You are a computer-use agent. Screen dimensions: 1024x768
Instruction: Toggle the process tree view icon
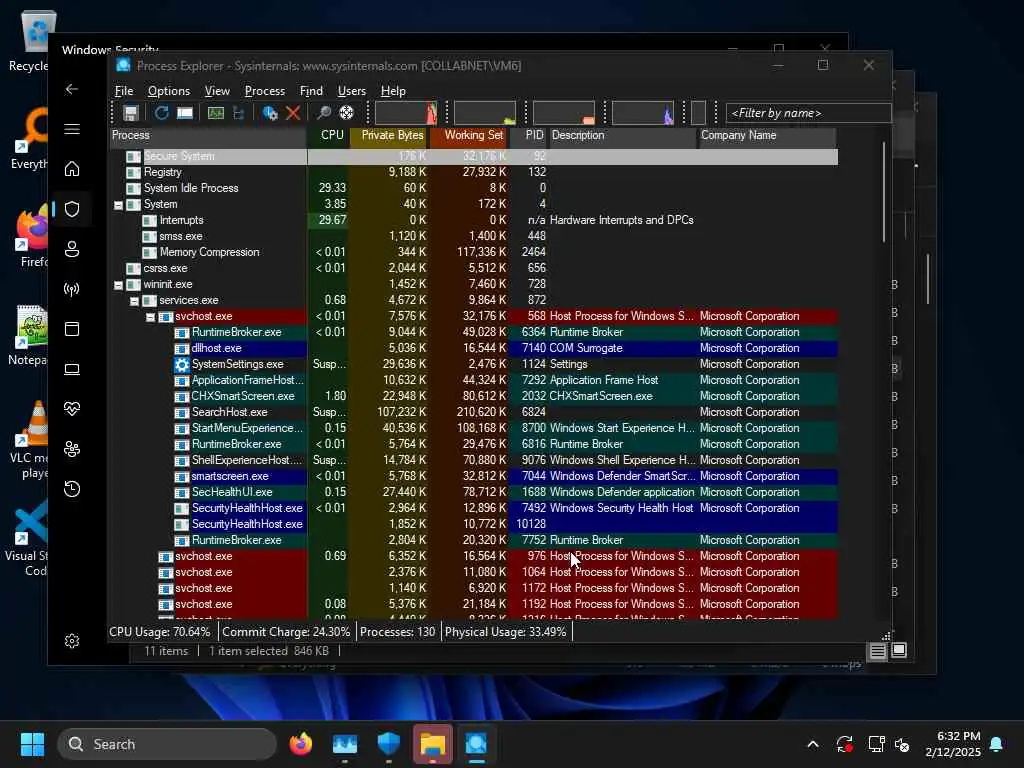238,113
